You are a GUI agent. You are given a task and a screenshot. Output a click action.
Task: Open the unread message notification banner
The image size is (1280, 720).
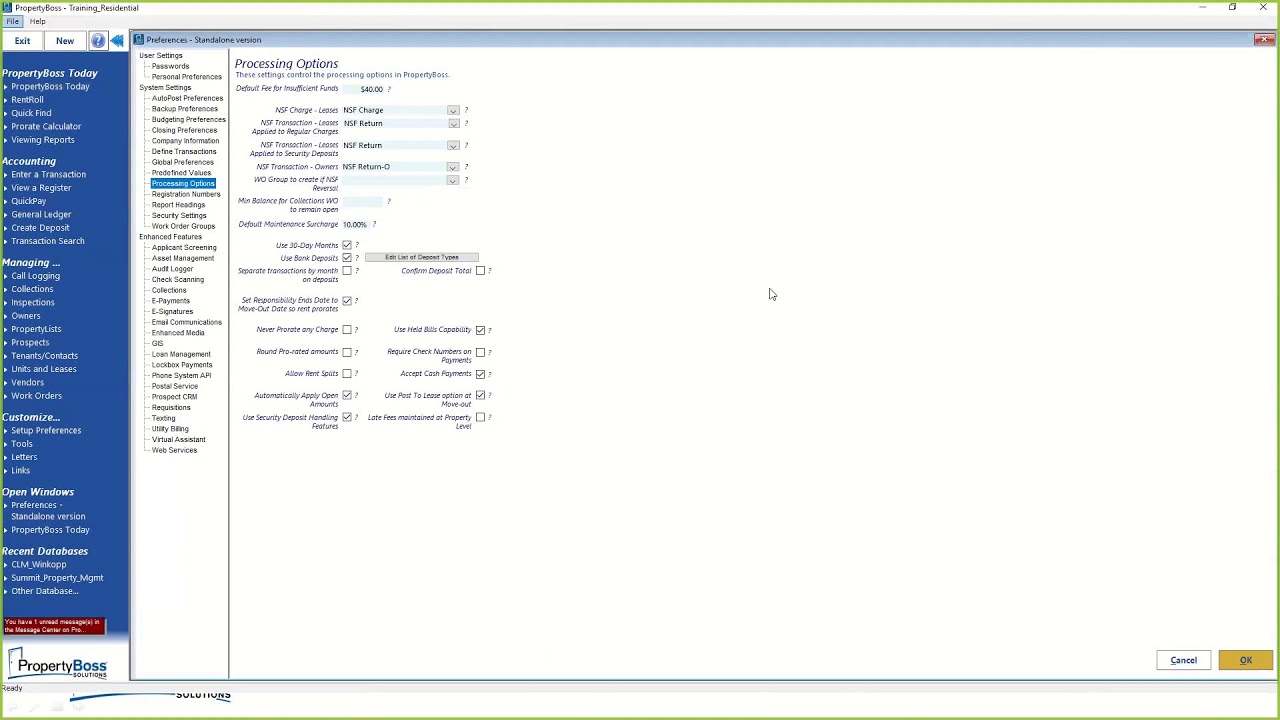pyautogui.click(x=53, y=626)
